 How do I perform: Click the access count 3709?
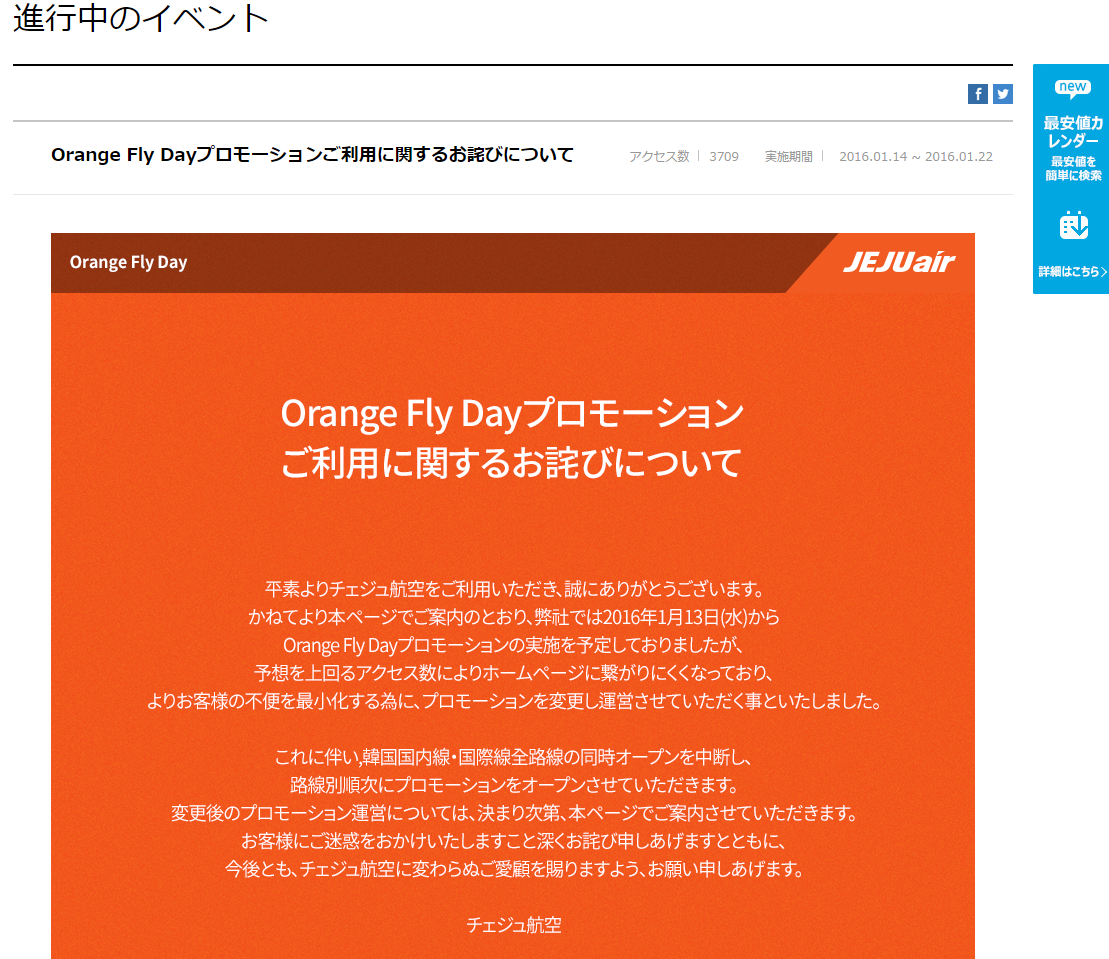[724, 156]
